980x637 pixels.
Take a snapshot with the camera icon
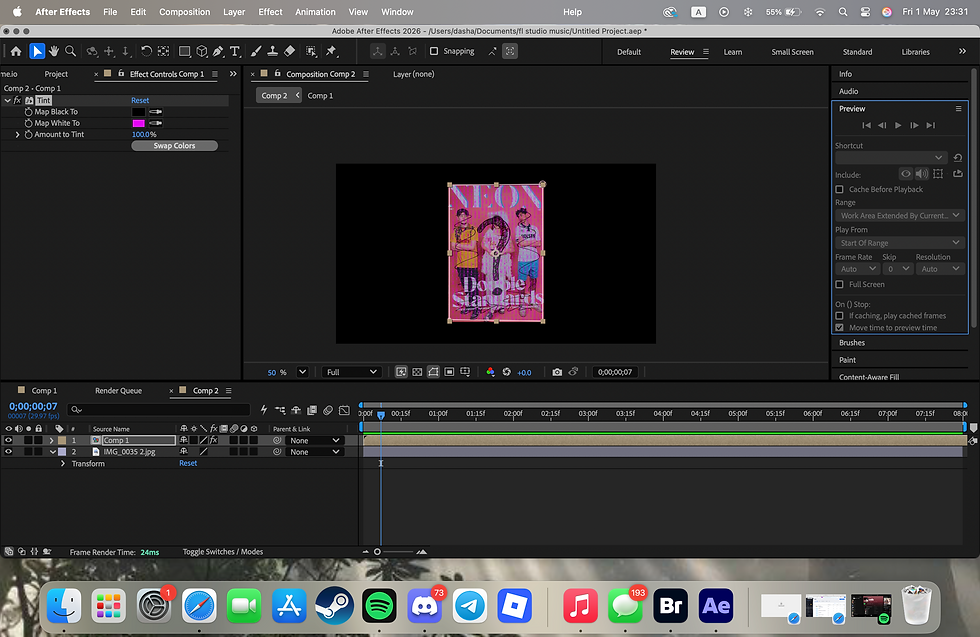(557, 372)
